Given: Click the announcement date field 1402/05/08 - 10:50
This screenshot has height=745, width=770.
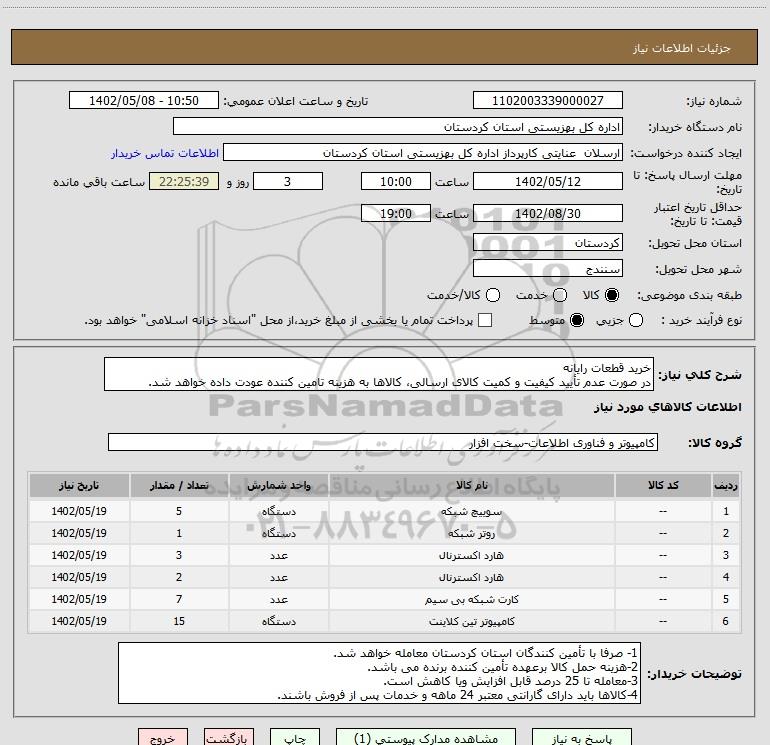Looking at the screenshot, I should 144,101.
